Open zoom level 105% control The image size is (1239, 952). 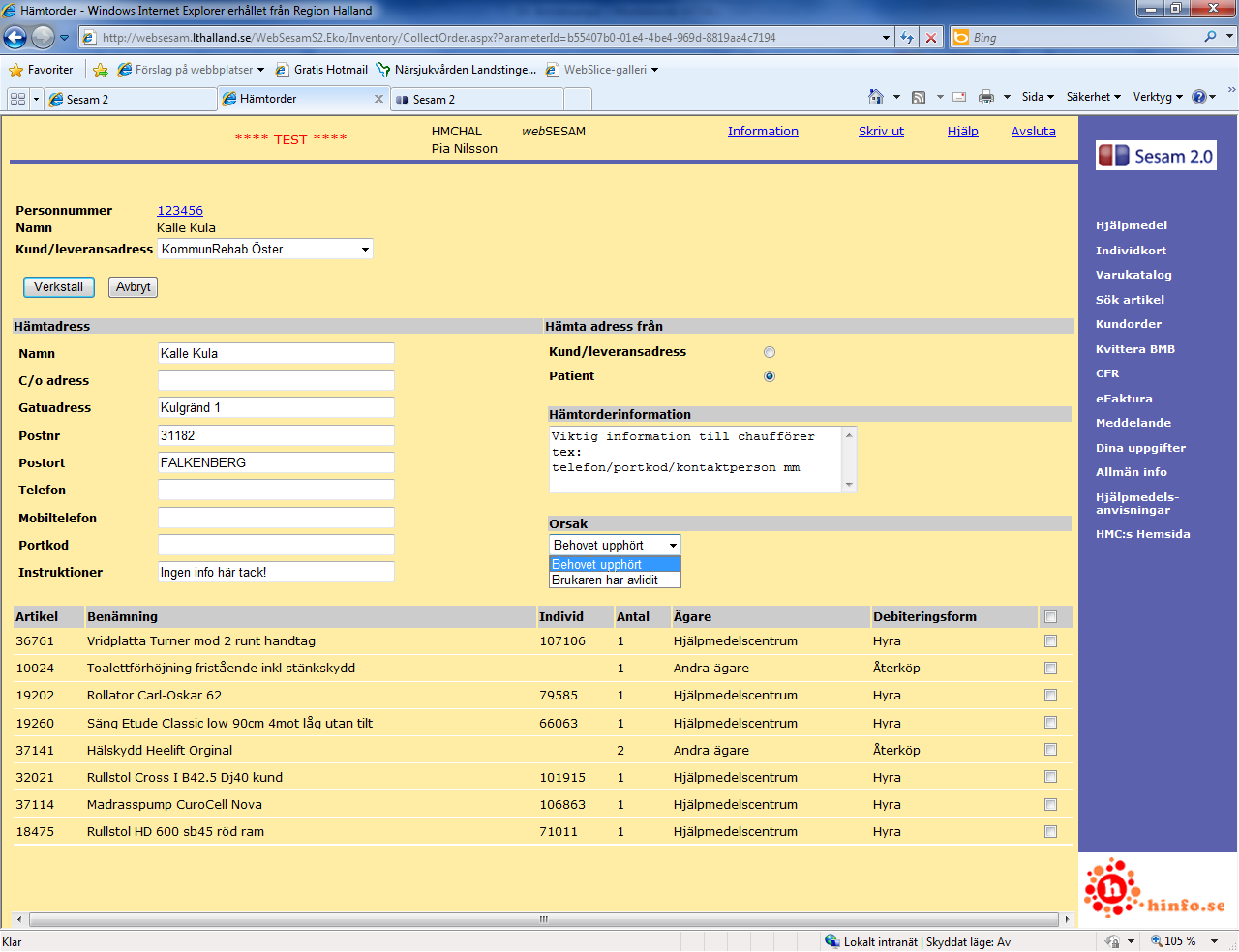[1185, 941]
